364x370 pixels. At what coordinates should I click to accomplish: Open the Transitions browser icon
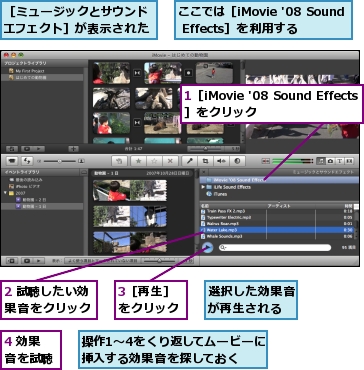349,161
